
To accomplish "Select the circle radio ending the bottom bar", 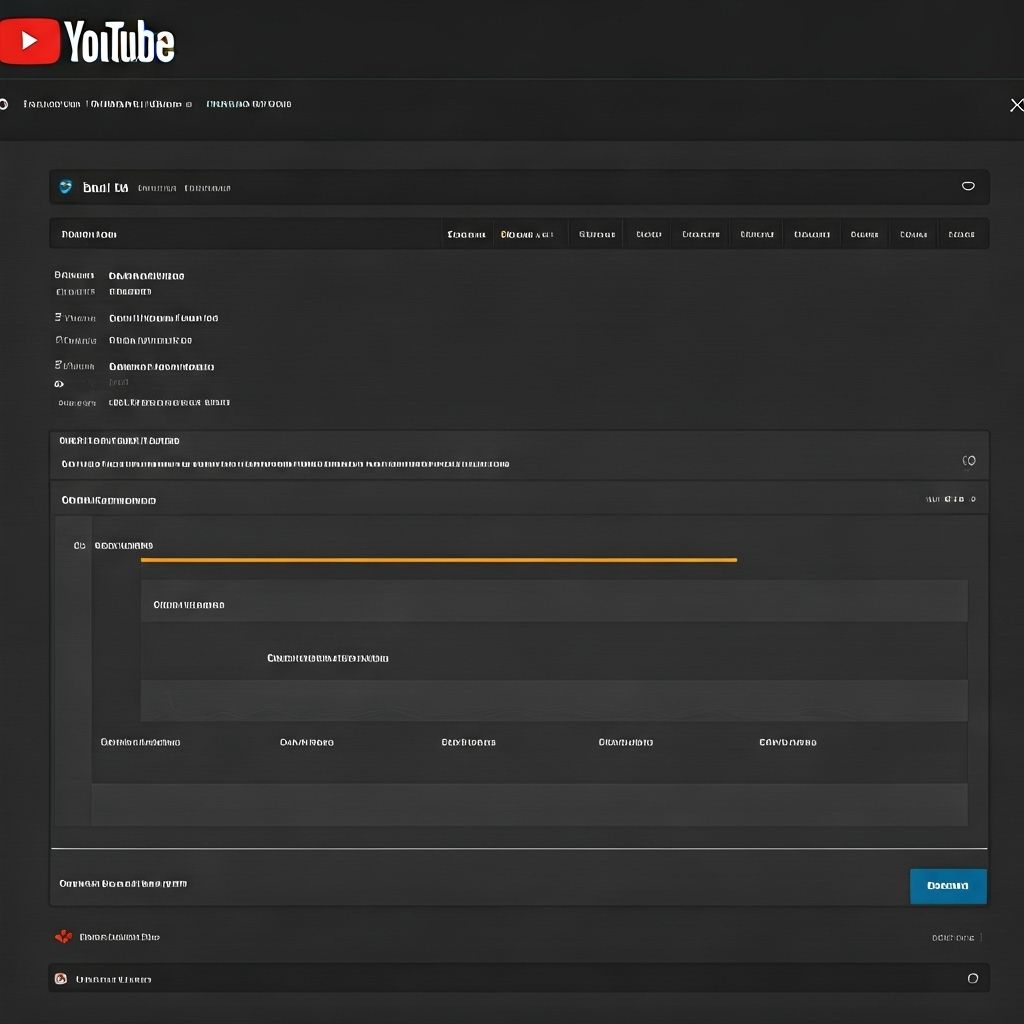I will click(x=972, y=979).
